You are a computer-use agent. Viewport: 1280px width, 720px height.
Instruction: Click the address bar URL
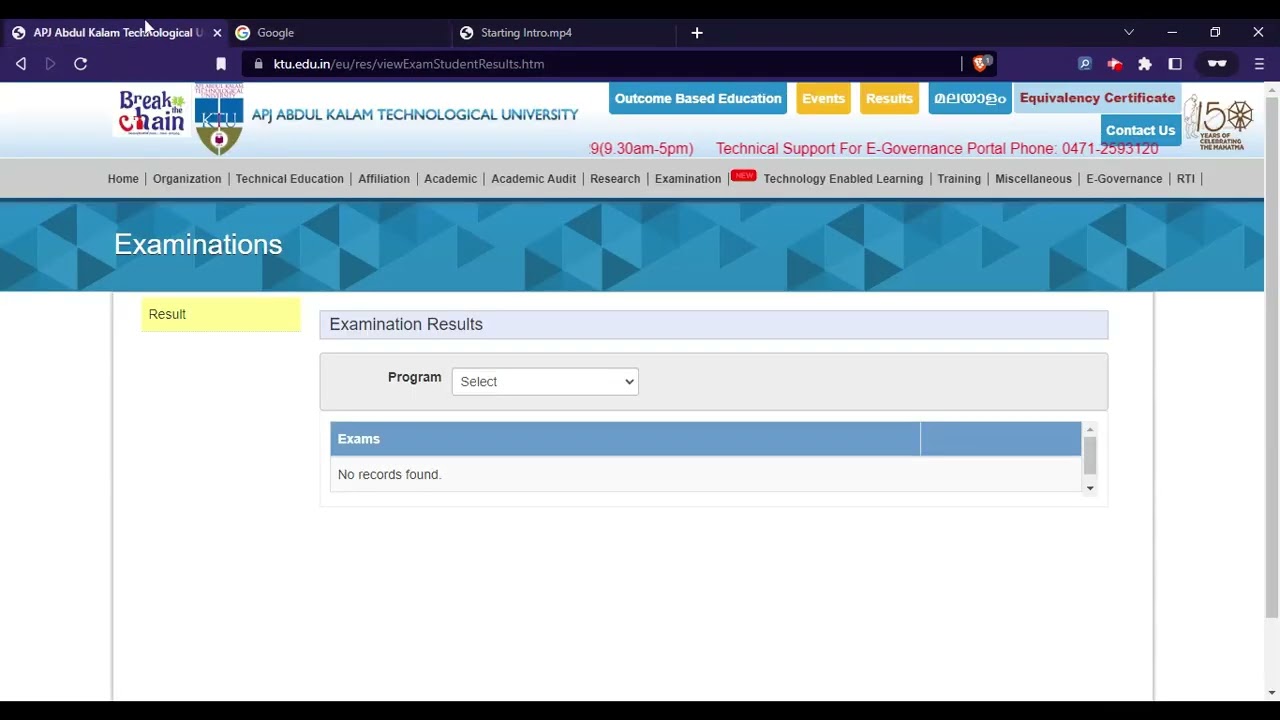pyautogui.click(x=409, y=64)
